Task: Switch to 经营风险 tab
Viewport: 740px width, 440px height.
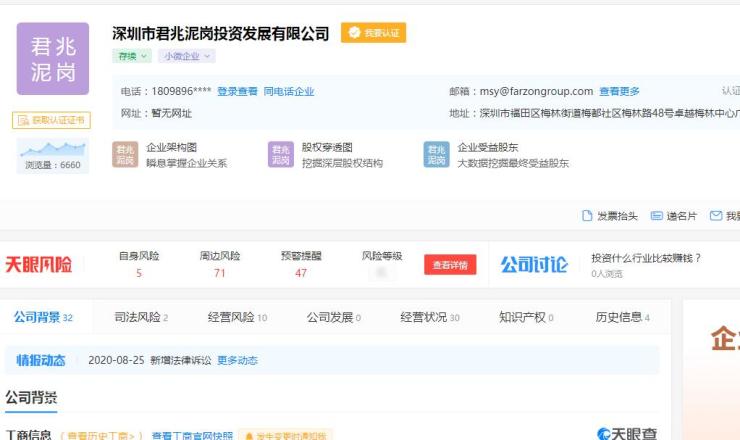Action: coord(237,317)
